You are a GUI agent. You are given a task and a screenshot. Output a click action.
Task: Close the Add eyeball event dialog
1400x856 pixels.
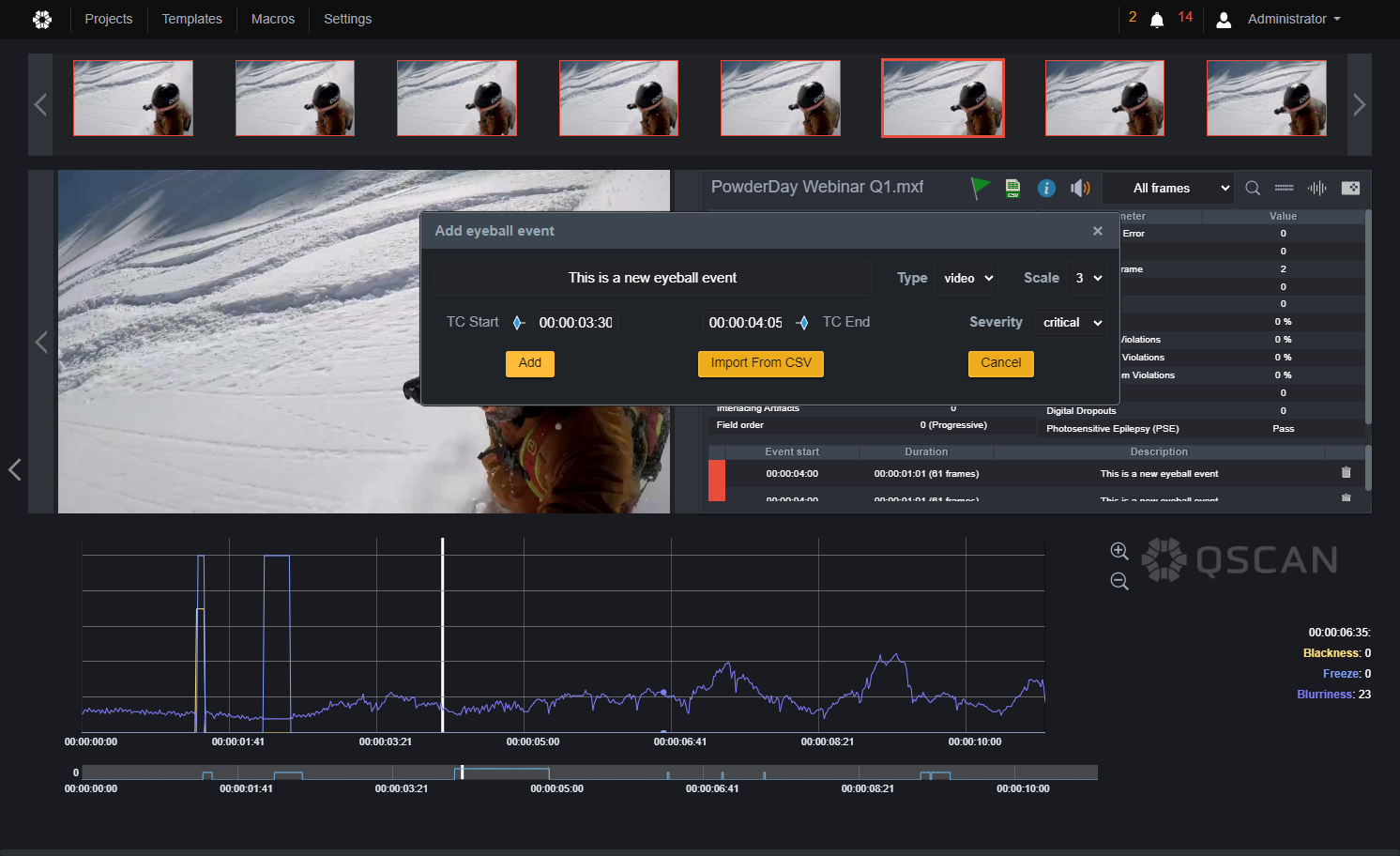pos(1098,231)
